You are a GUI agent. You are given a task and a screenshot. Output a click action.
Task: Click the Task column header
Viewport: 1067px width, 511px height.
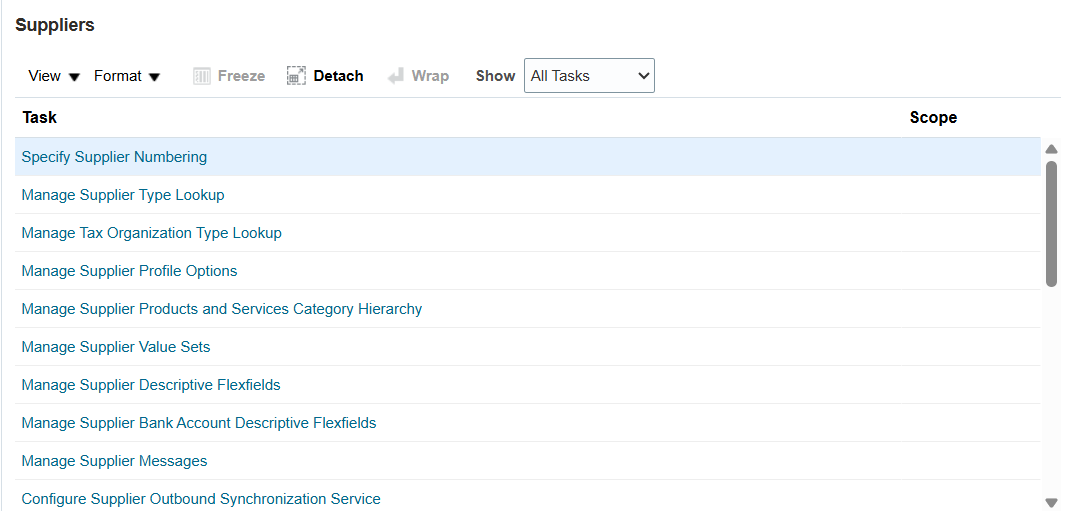point(40,118)
